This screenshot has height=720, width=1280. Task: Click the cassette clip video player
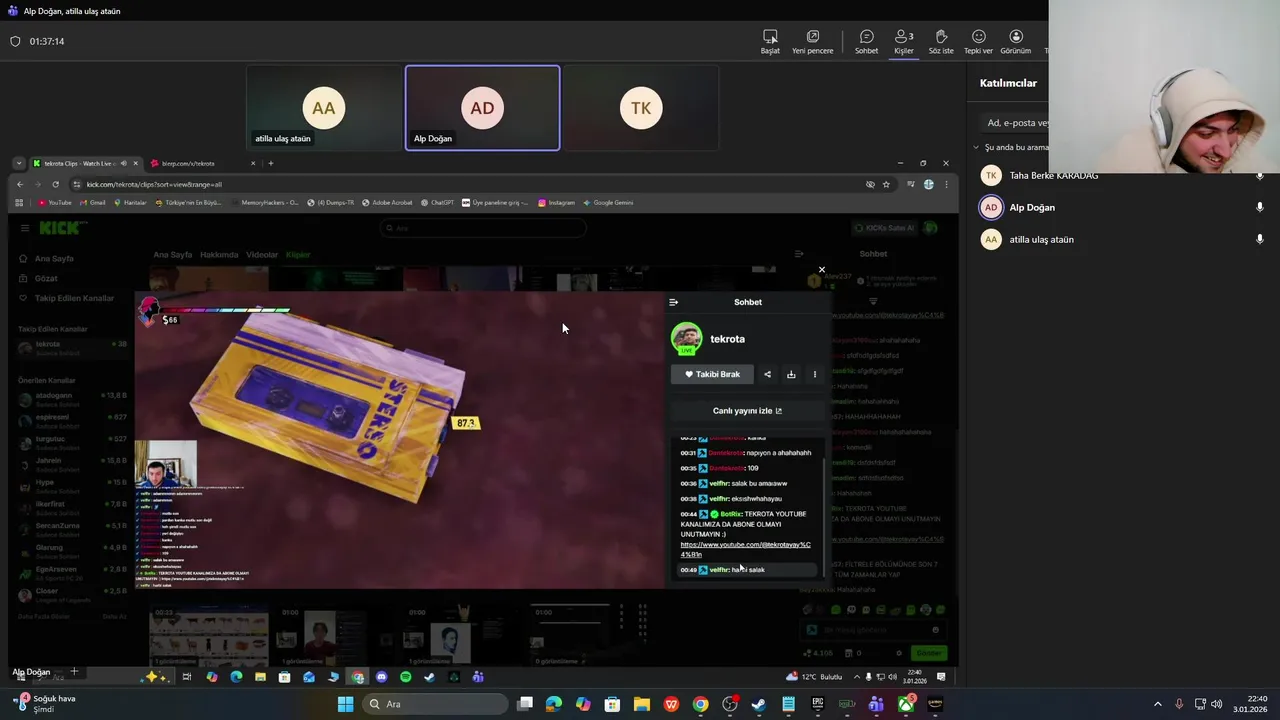(x=400, y=440)
